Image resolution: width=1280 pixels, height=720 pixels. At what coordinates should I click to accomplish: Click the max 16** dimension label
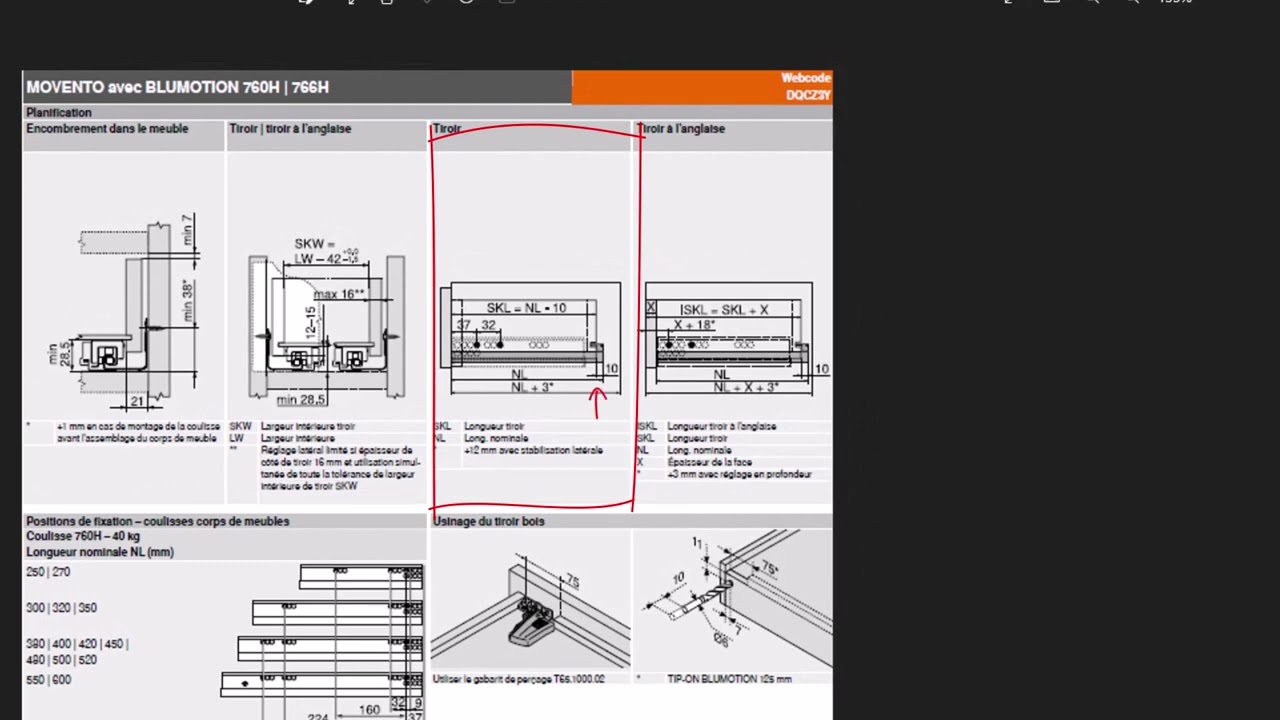pos(339,294)
